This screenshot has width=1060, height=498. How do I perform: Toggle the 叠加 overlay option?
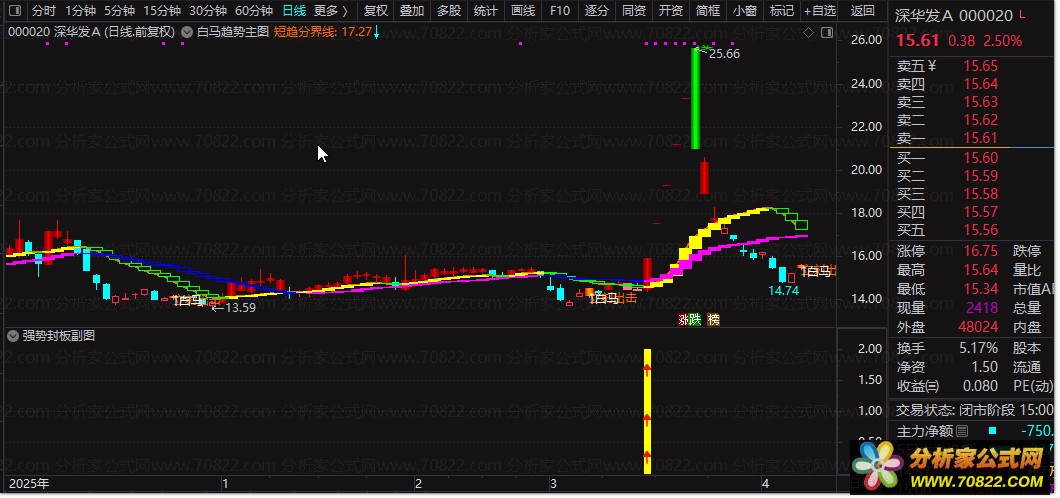click(x=412, y=11)
